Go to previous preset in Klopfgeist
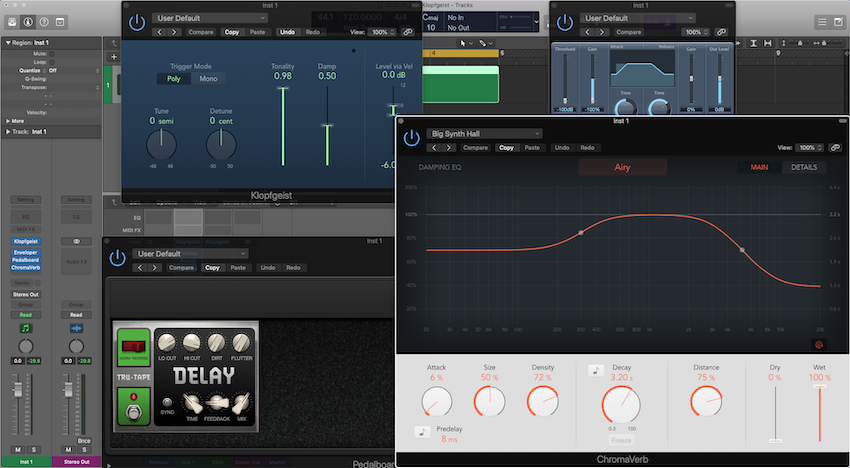Image resolution: width=850 pixels, height=468 pixels. (160, 32)
